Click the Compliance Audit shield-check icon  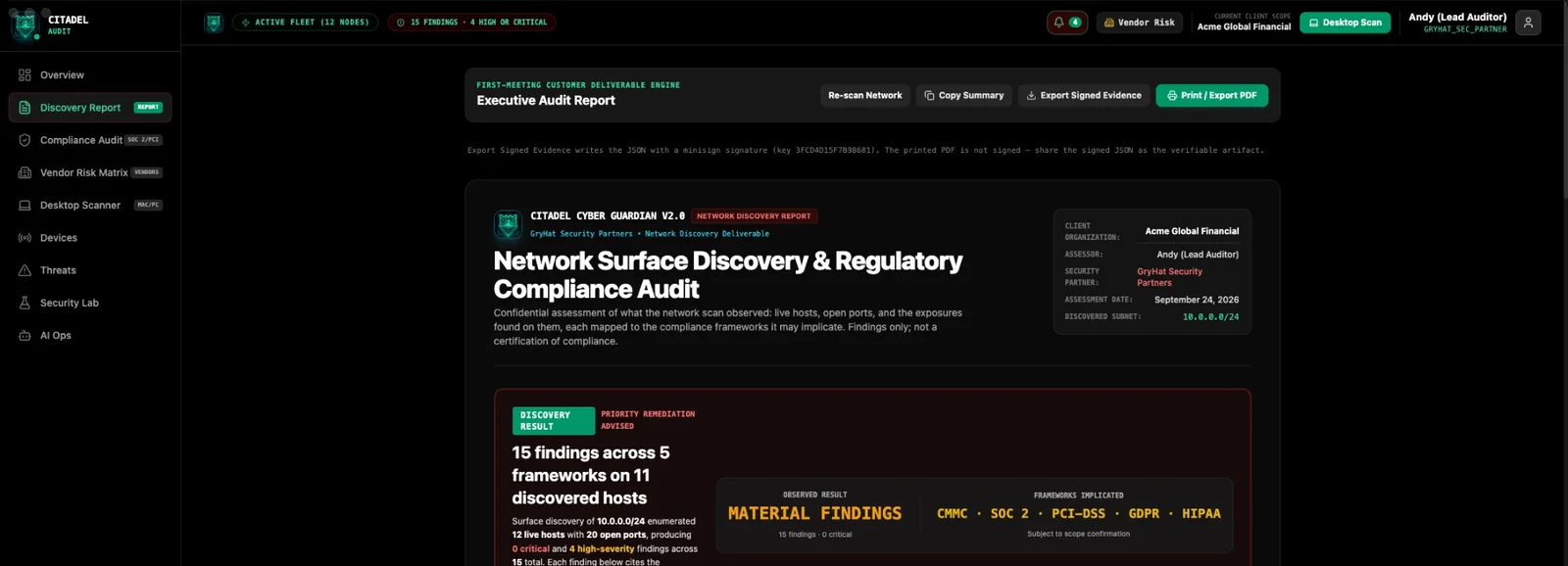point(24,140)
